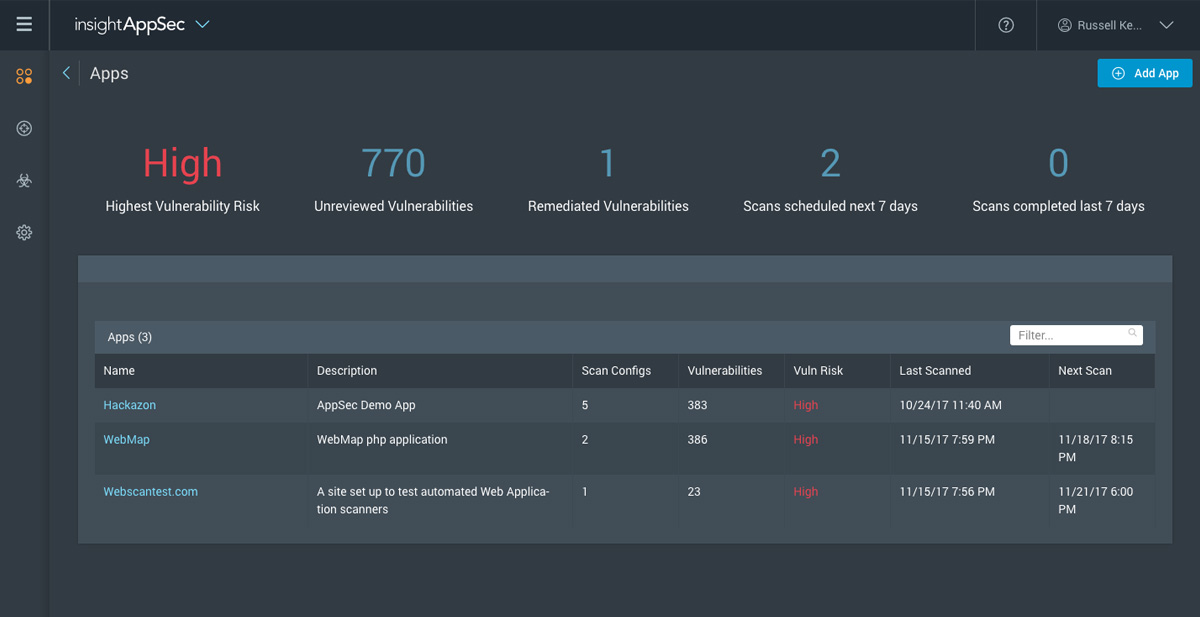Screen dimensions: 1200x617
Task: Sort by the Last Scanned column header
Action: pyautogui.click(x=935, y=370)
